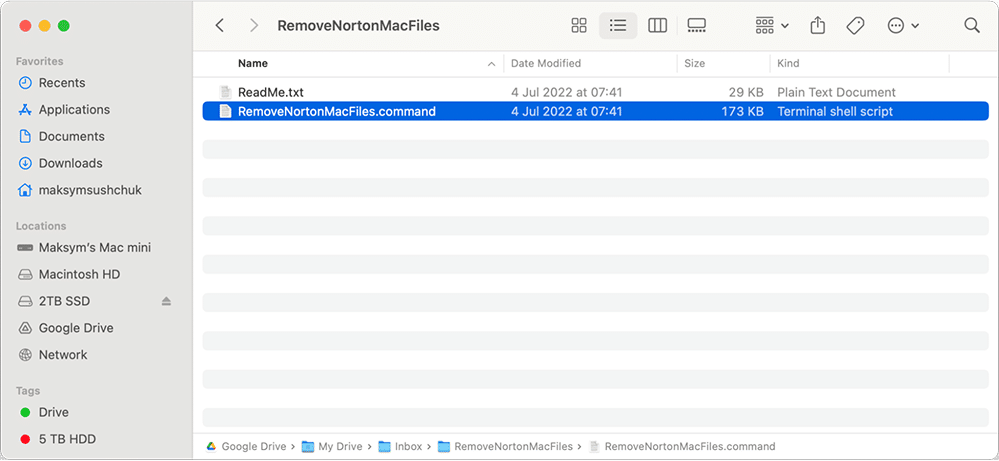
Task: Open Documents in the sidebar
Action: [x=71, y=136]
